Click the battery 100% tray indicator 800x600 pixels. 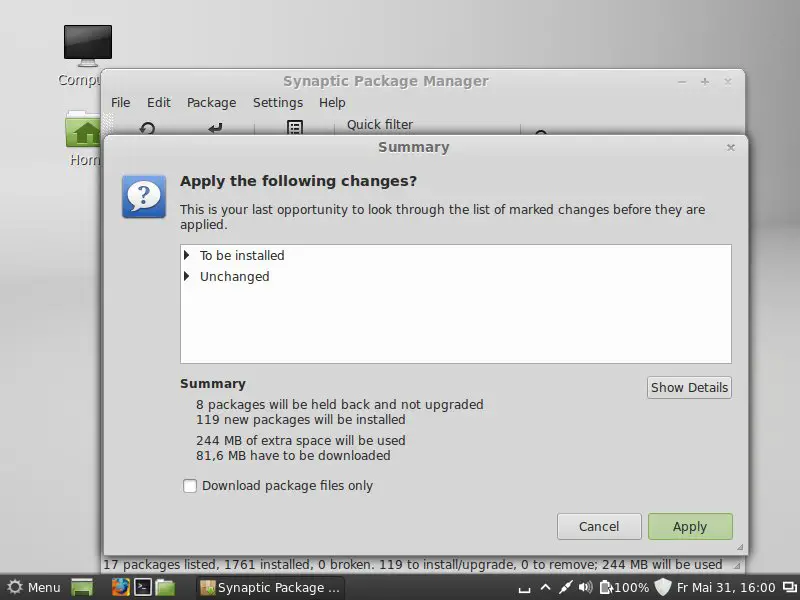[624, 588]
